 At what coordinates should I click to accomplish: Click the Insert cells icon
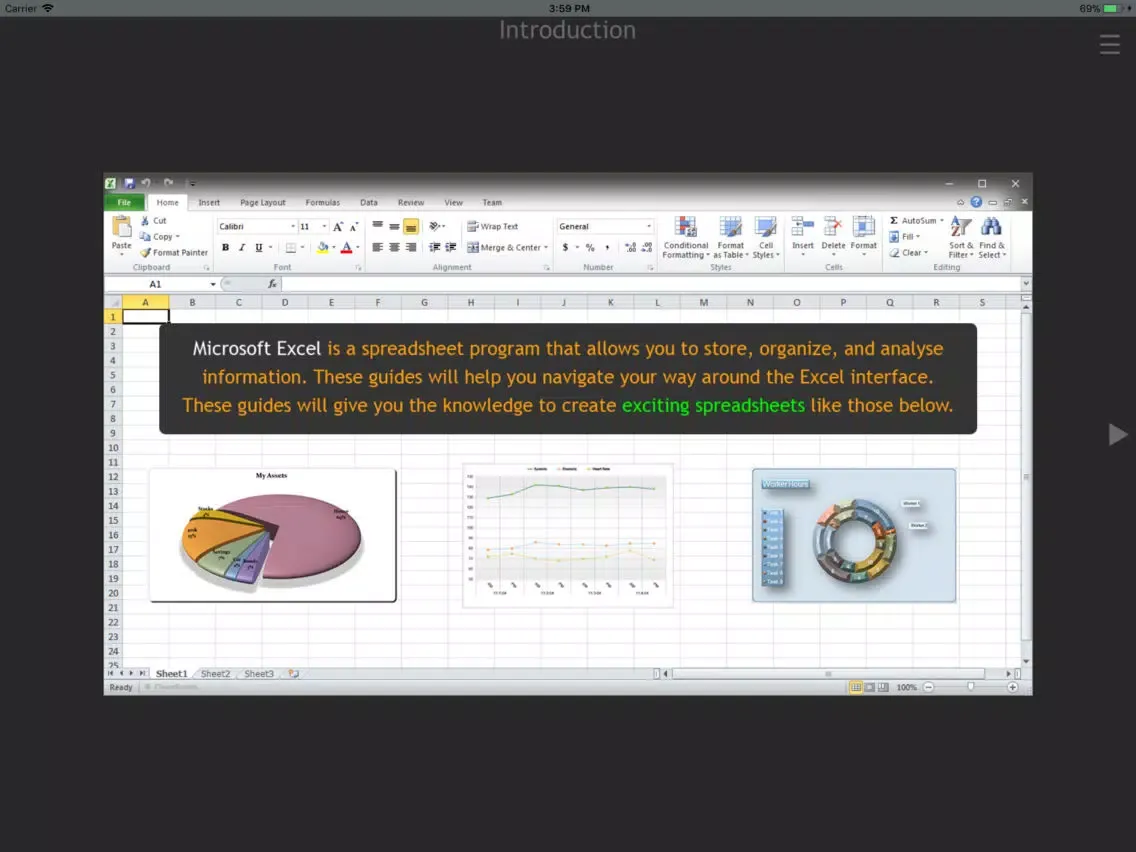coord(802,227)
